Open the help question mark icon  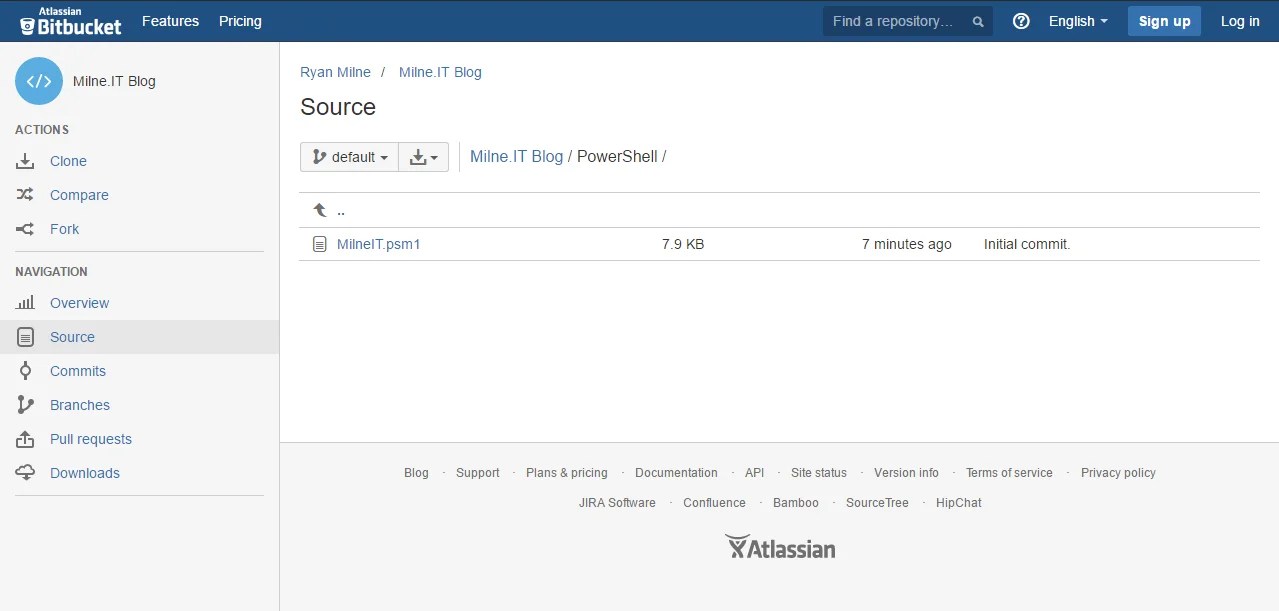(1021, 21)
